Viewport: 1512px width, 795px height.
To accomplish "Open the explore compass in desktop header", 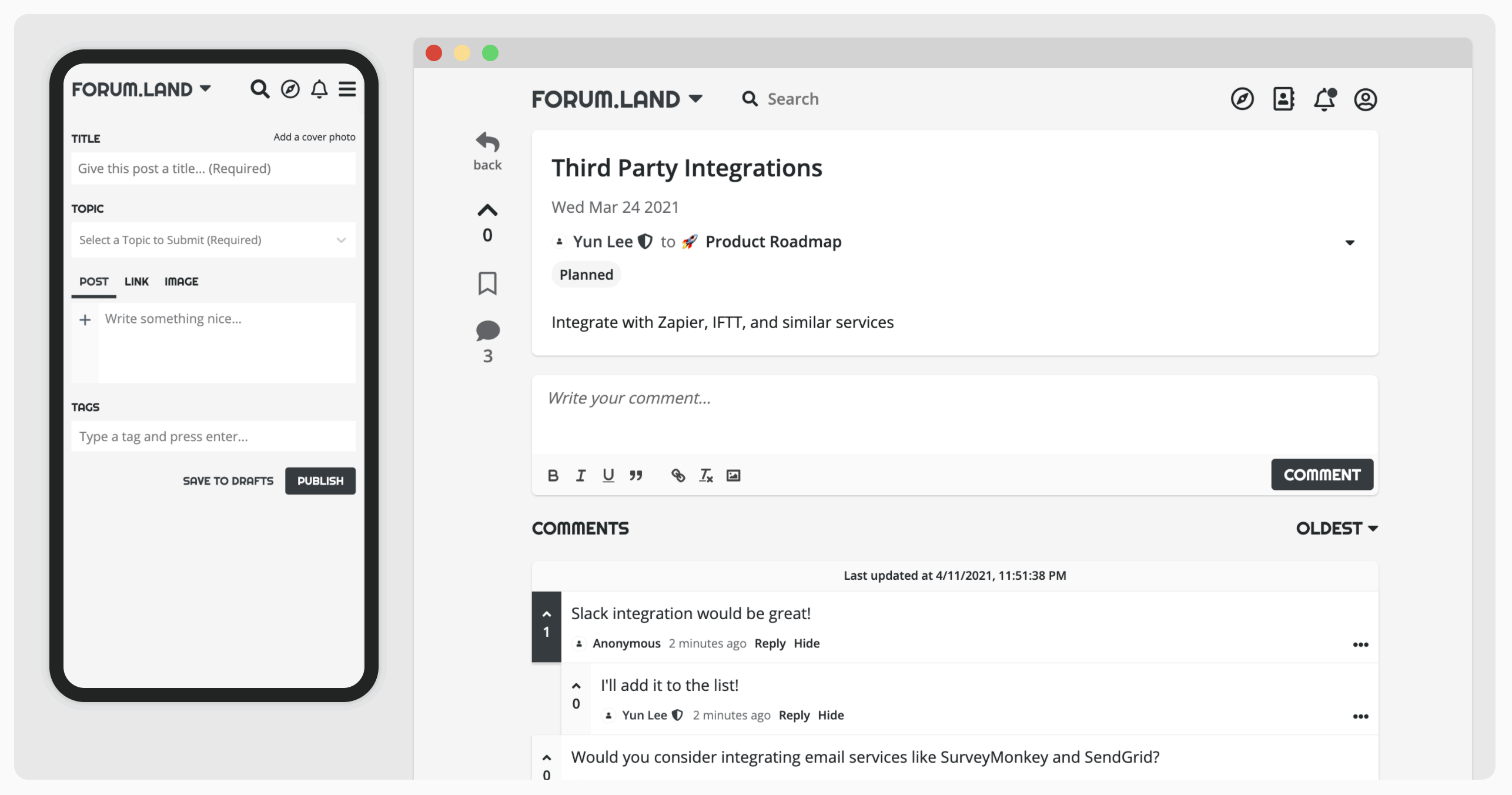I will pos(1242,99).
